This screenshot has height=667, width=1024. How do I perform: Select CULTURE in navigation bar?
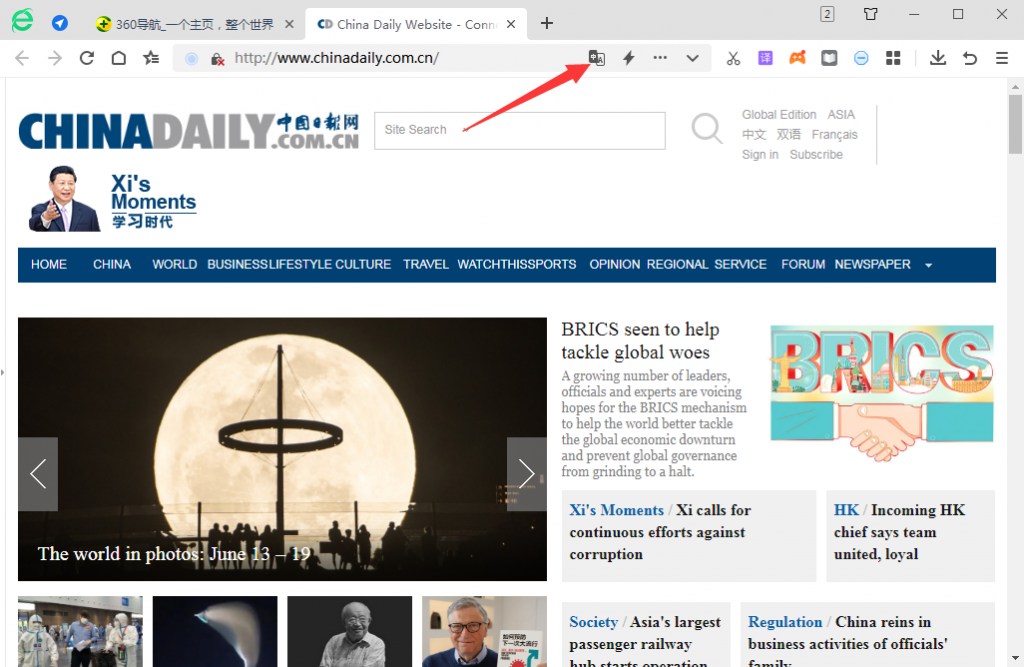363,265
